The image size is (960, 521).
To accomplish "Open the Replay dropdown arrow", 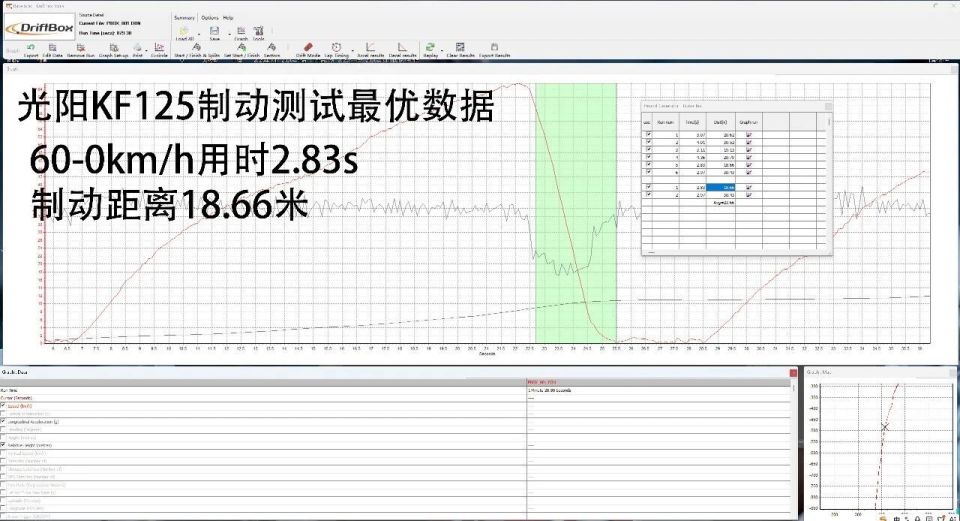I will 442,50.
